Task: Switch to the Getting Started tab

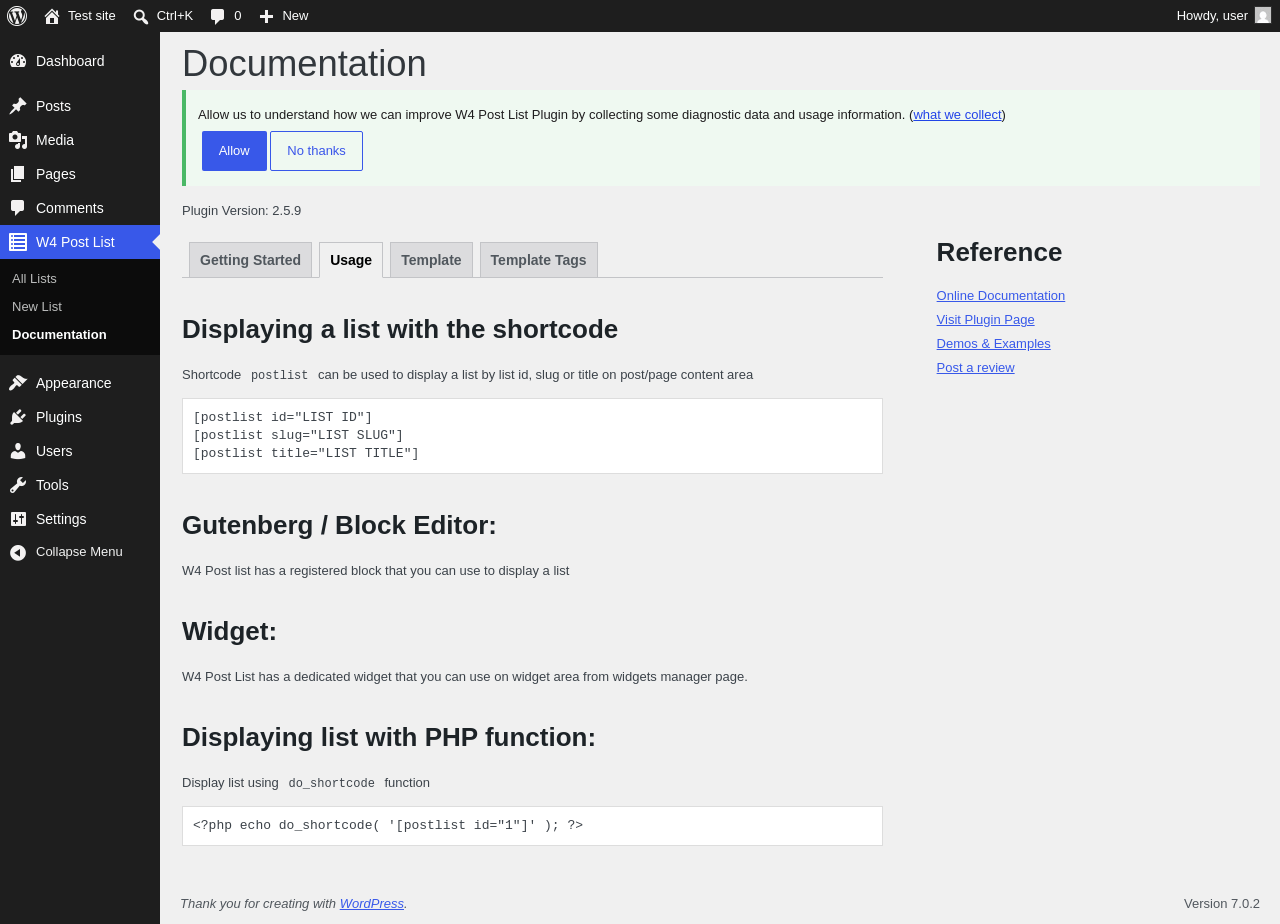Action: [x=250, y=260]
